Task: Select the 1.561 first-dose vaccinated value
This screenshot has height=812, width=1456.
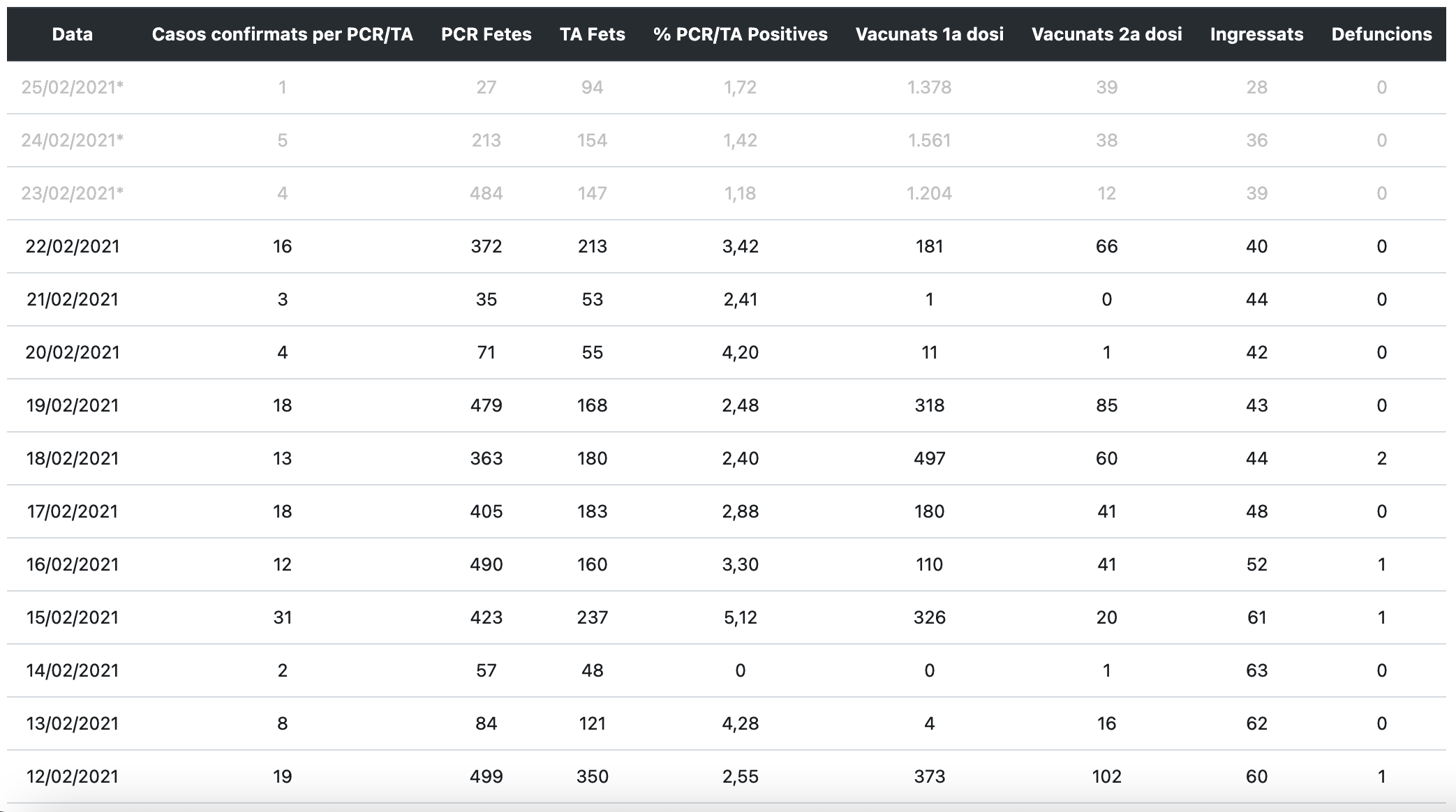Action: coord(929,140)
